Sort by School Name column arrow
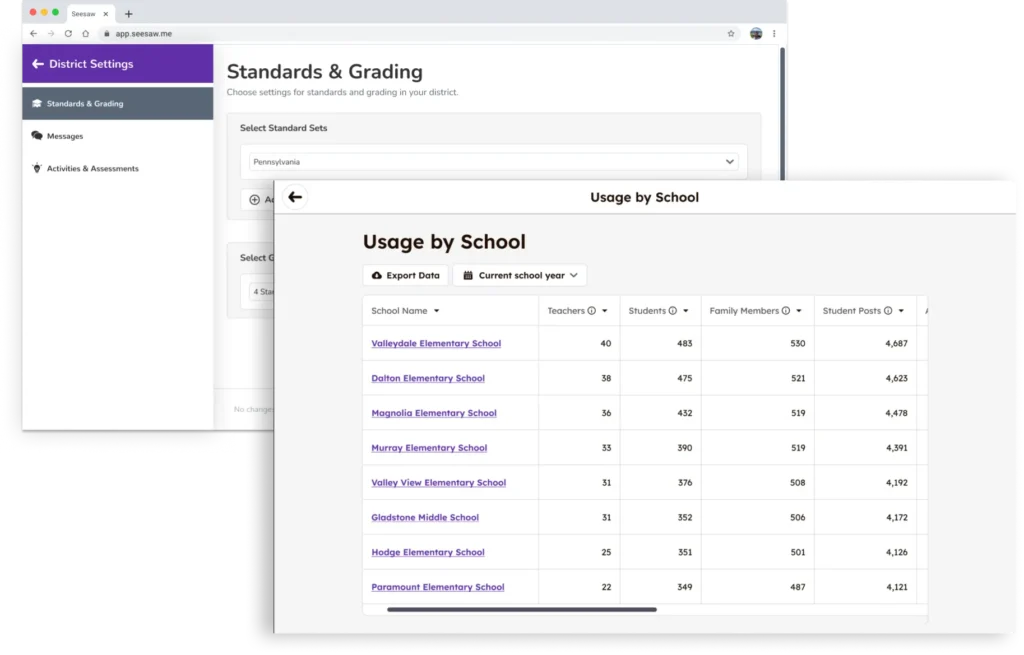Screen dimensions: 1024x655 [x=436, y=311]
